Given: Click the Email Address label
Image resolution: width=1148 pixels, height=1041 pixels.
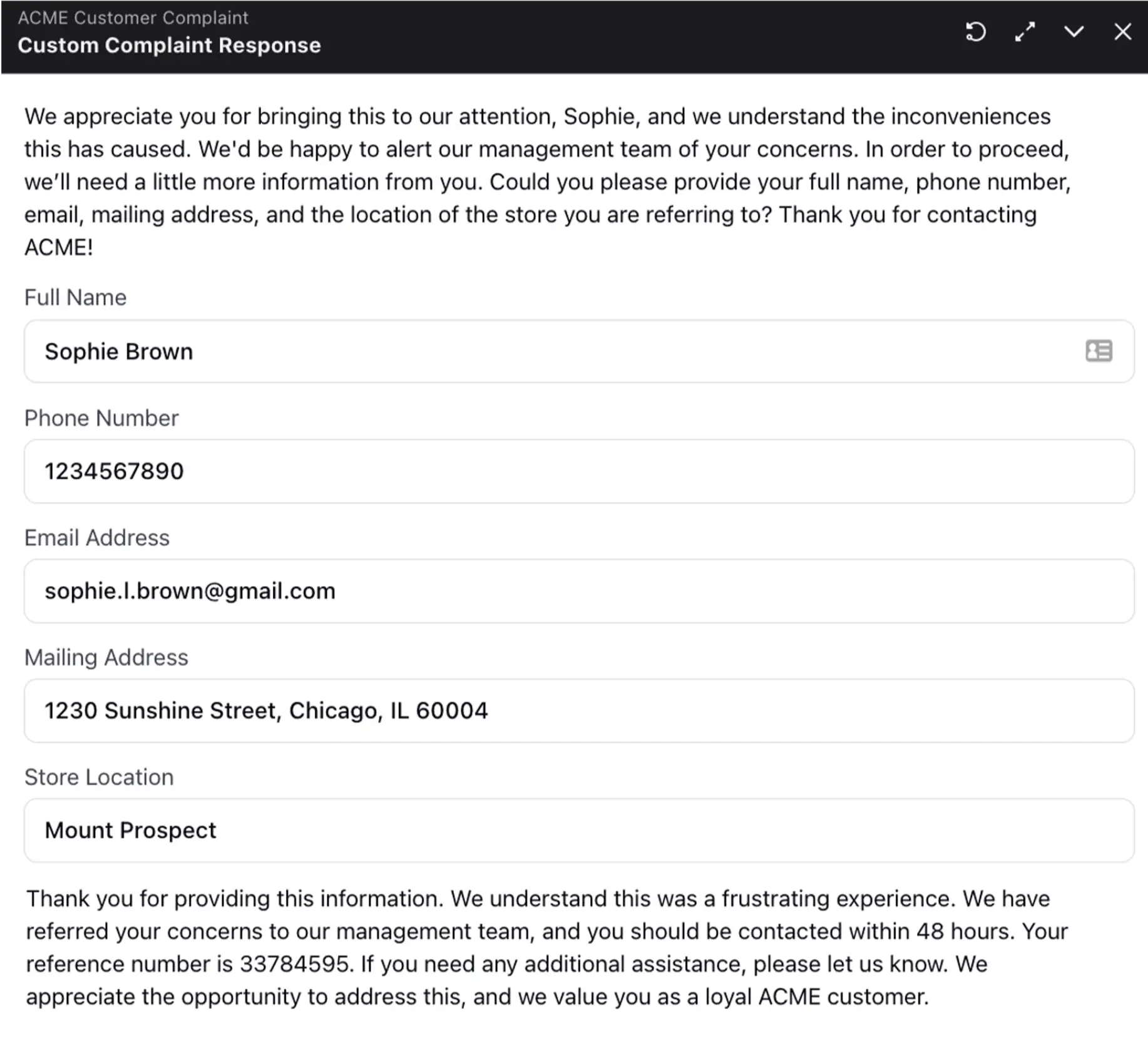Looking at the screenshot, I should coord(96,538).
